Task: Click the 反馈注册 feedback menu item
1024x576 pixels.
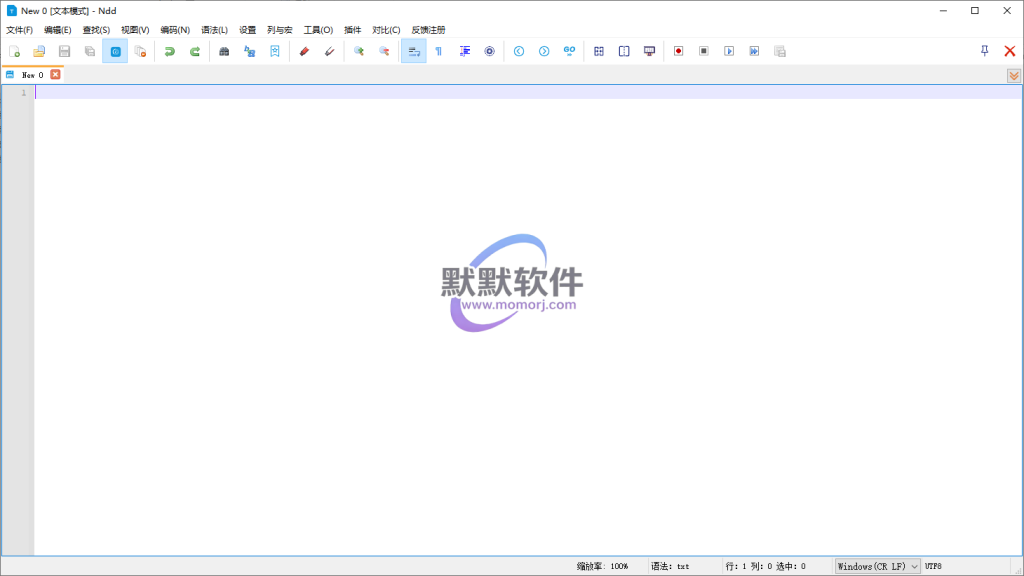Action: pos(428,30)
